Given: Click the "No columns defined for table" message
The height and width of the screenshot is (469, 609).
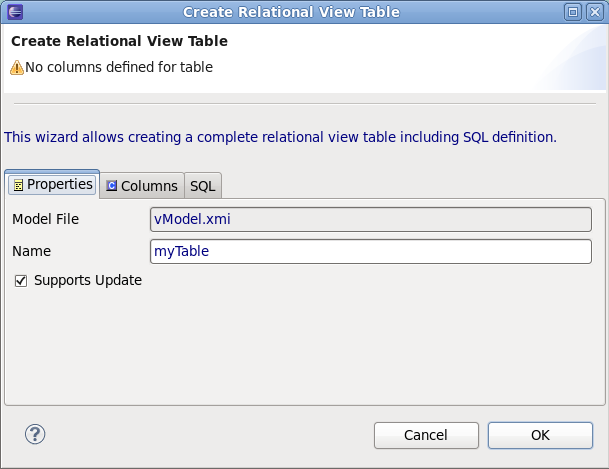Looking at the screenshot, I should click(x=119, y=68).
